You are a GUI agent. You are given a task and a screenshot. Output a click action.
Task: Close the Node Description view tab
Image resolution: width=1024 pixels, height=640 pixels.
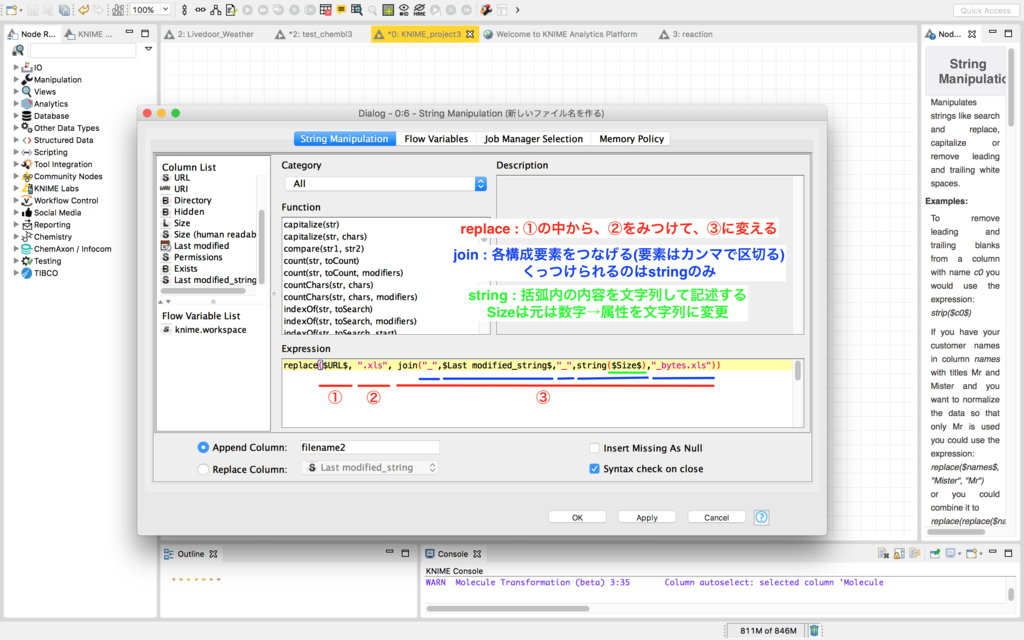(972, 34)
